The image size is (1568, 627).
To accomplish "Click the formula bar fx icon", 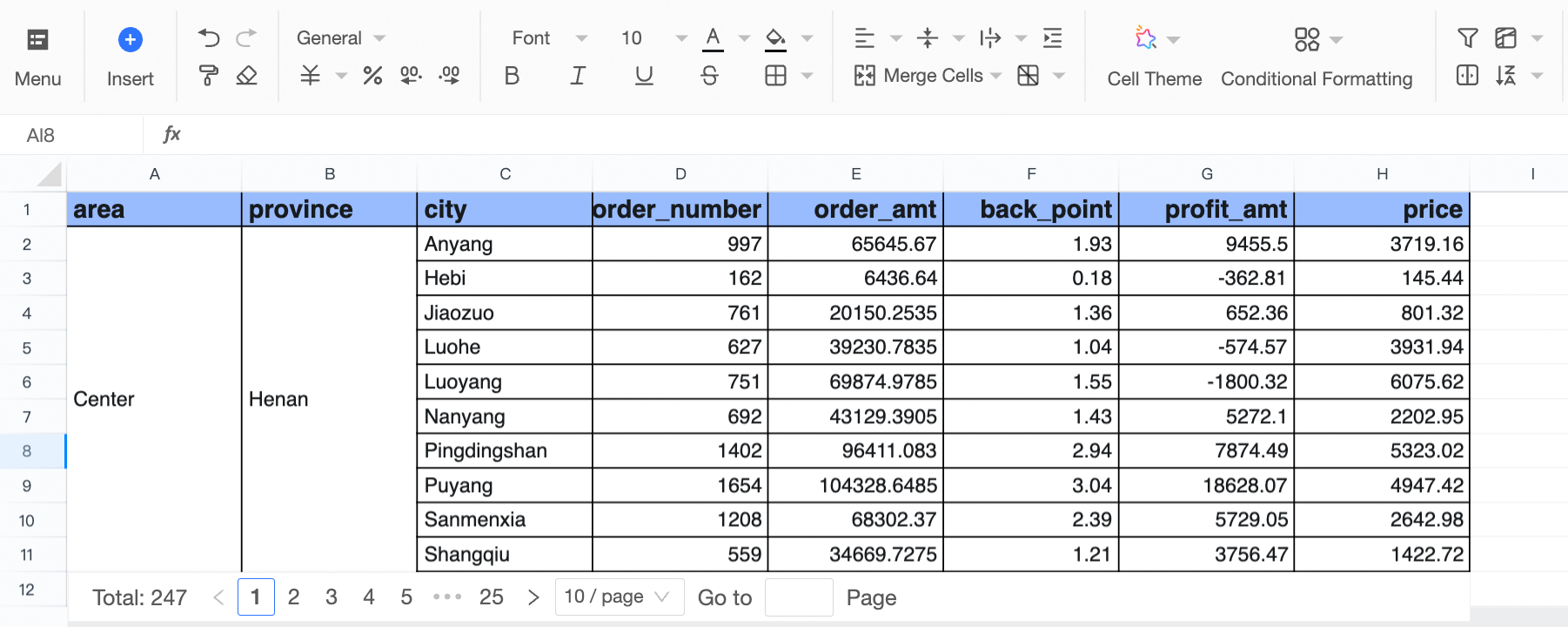I will point(171,134).
